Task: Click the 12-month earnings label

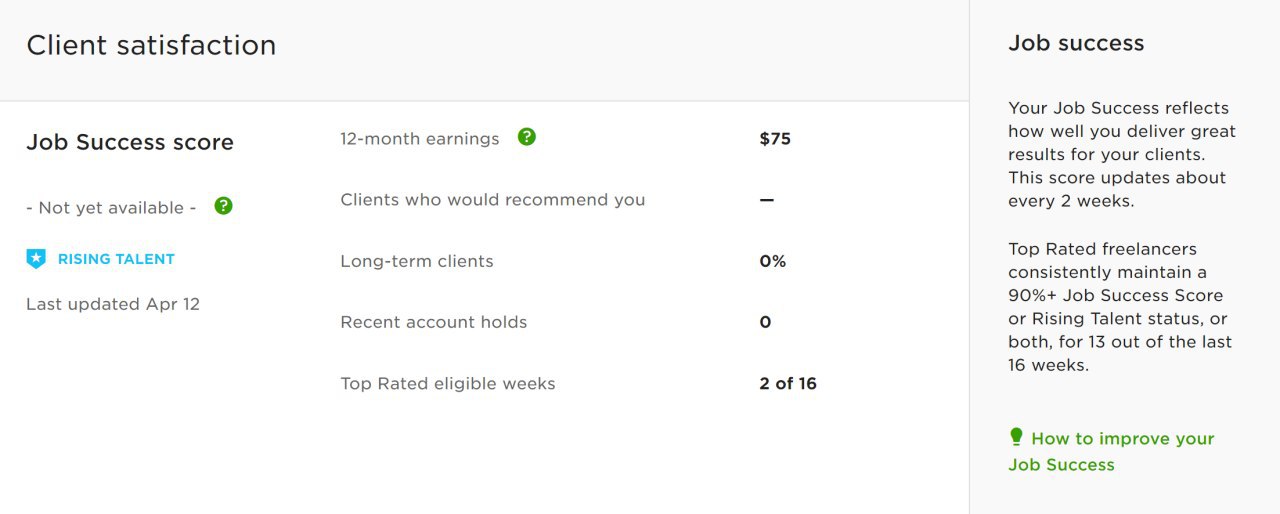Action: pos(420,139)
